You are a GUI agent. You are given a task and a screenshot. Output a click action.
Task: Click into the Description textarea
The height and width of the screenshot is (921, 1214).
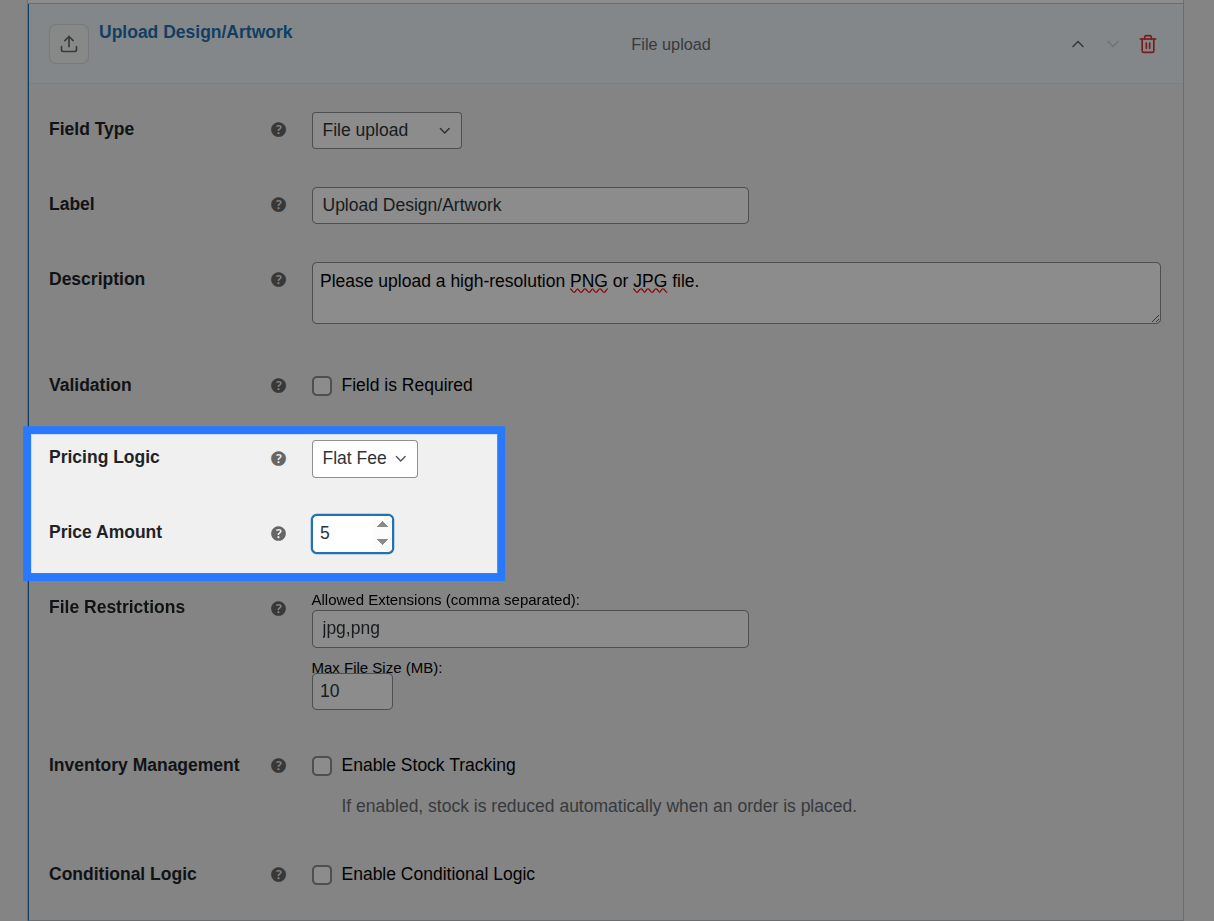(x=736, y=293)
